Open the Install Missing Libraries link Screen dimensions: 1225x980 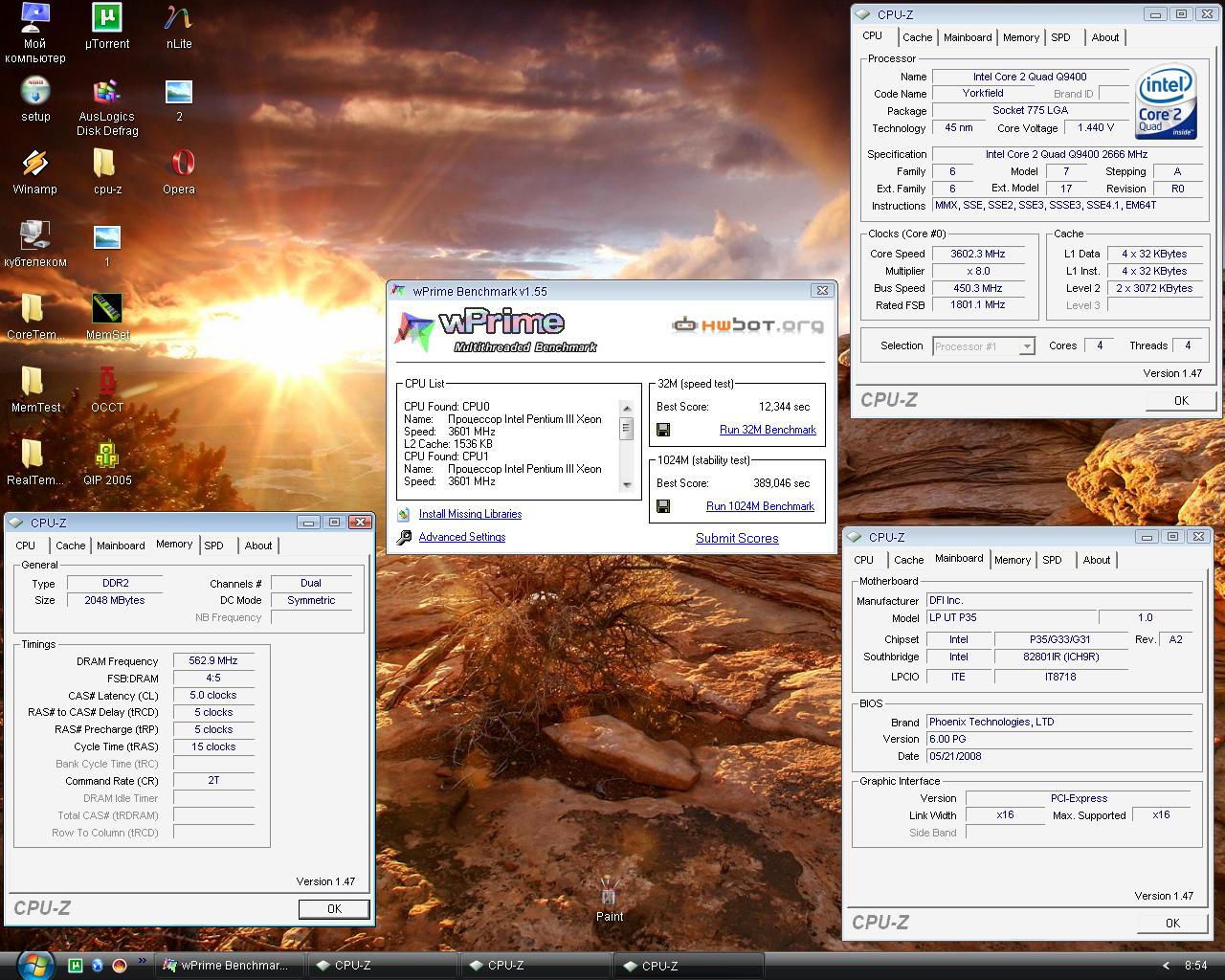coord(470,514)
